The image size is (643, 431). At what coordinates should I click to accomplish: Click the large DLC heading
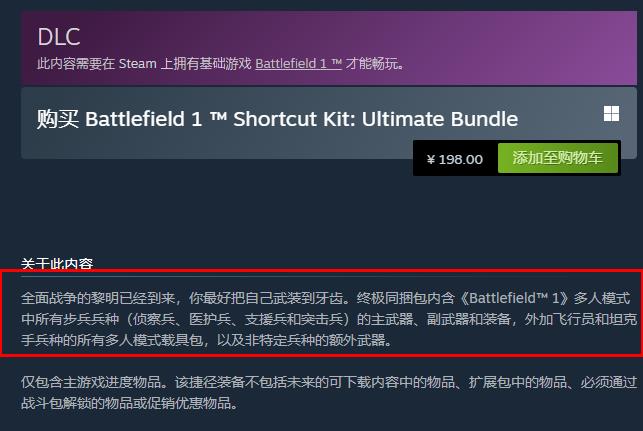59,37
